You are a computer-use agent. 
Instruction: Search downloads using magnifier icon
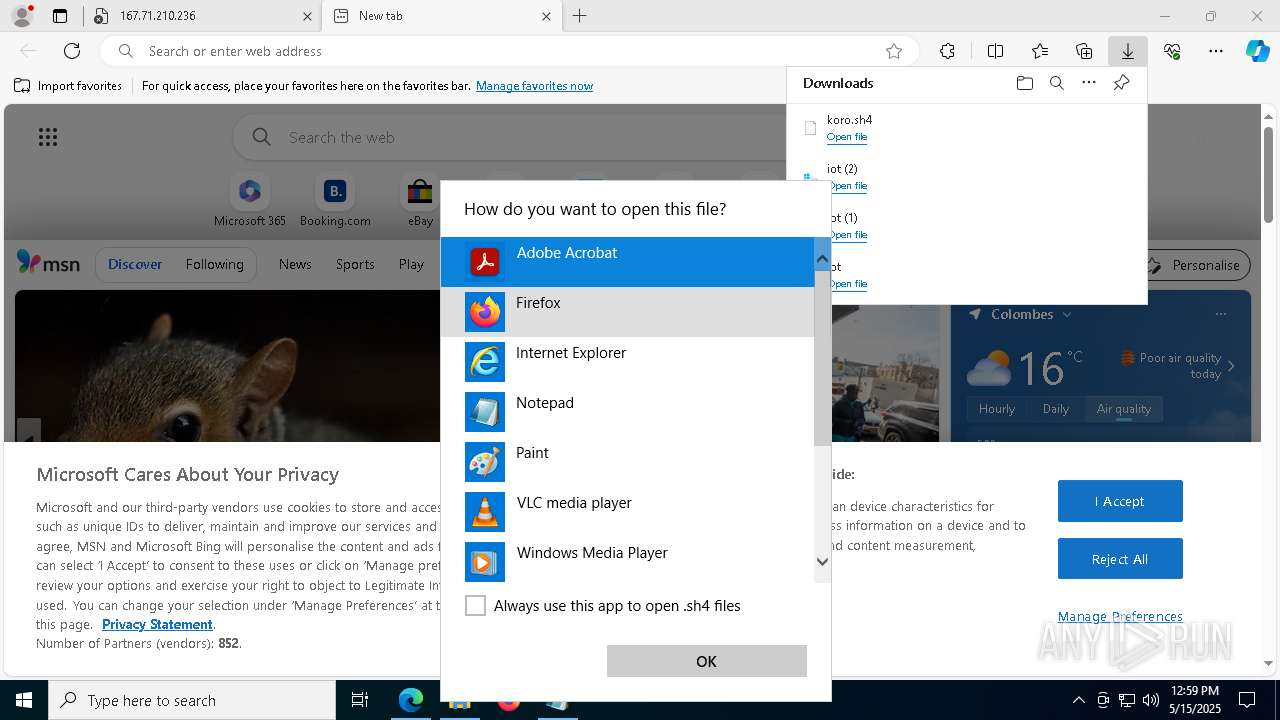1057,83
